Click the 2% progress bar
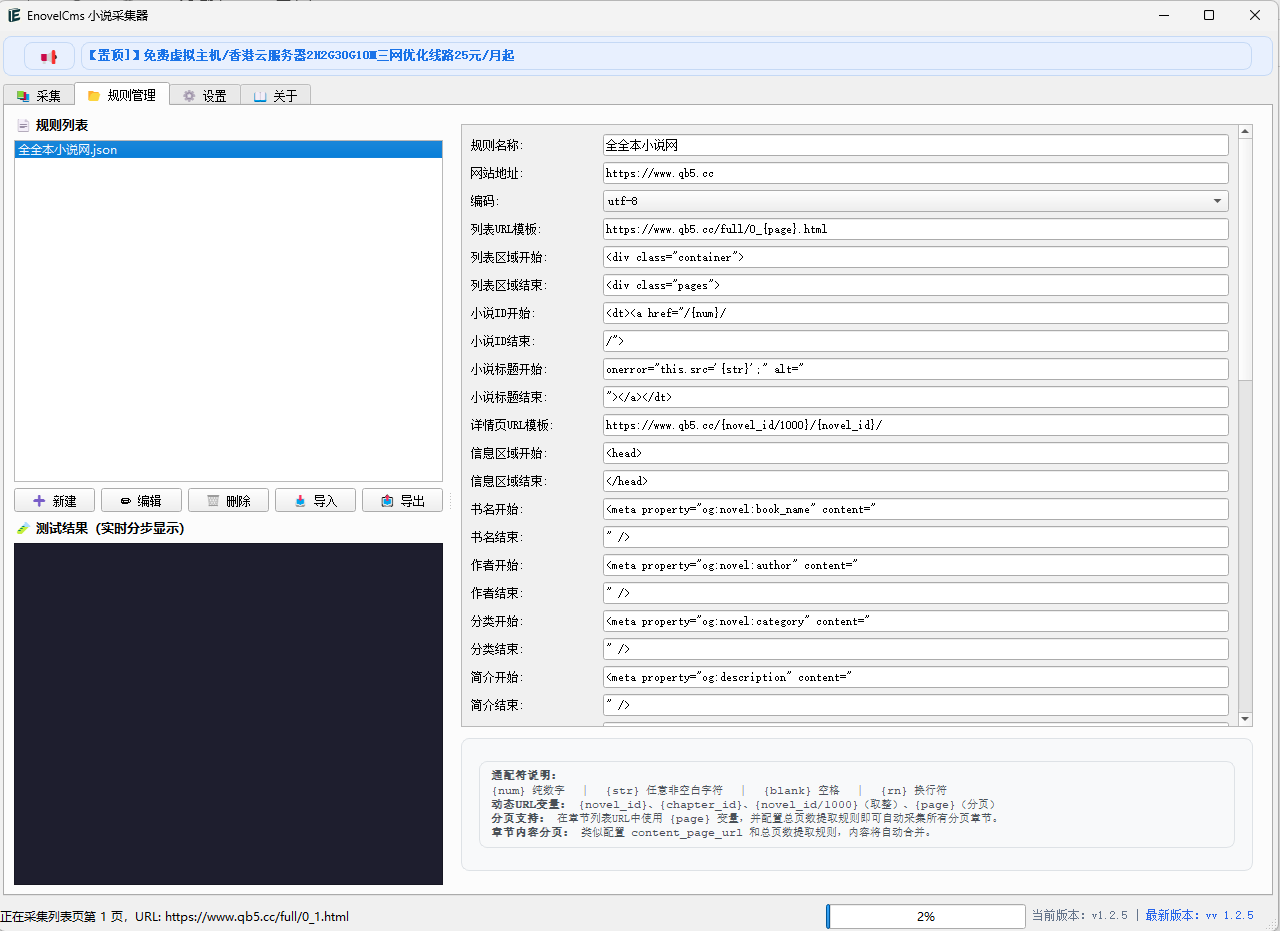The height and width of the screenshot is (931, 1280). tap(925, 916)
